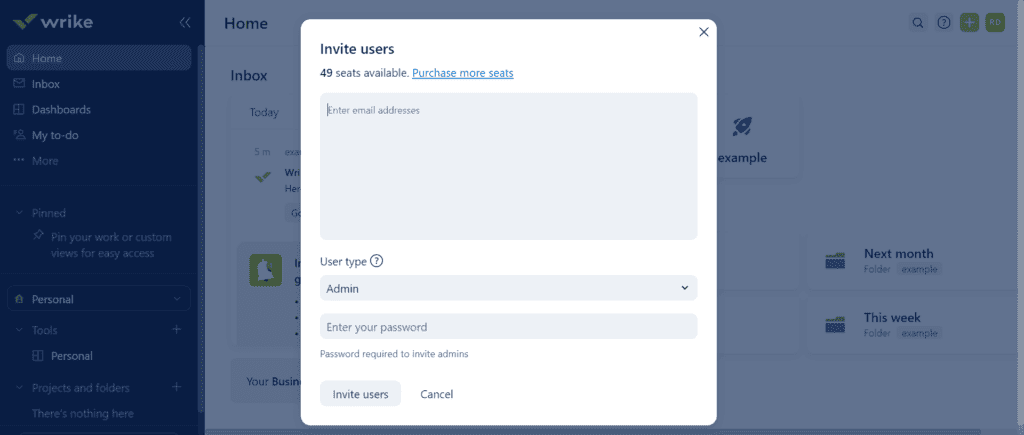Viewport: 1024px width, 435px height.
Task: Collapse the Pinned section
Action: (x=18, y=213)
